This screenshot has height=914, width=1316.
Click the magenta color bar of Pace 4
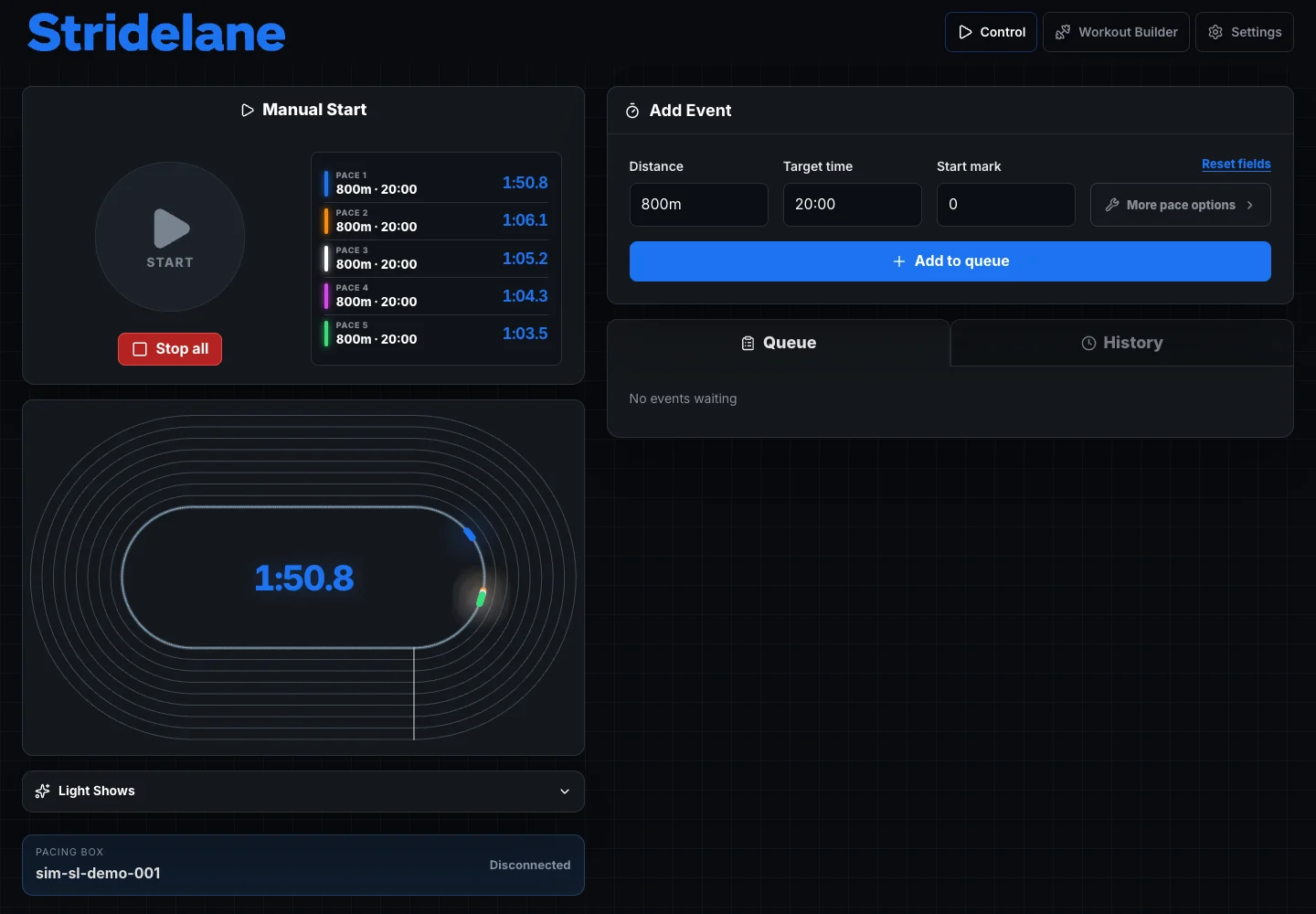tap(326, 295)
